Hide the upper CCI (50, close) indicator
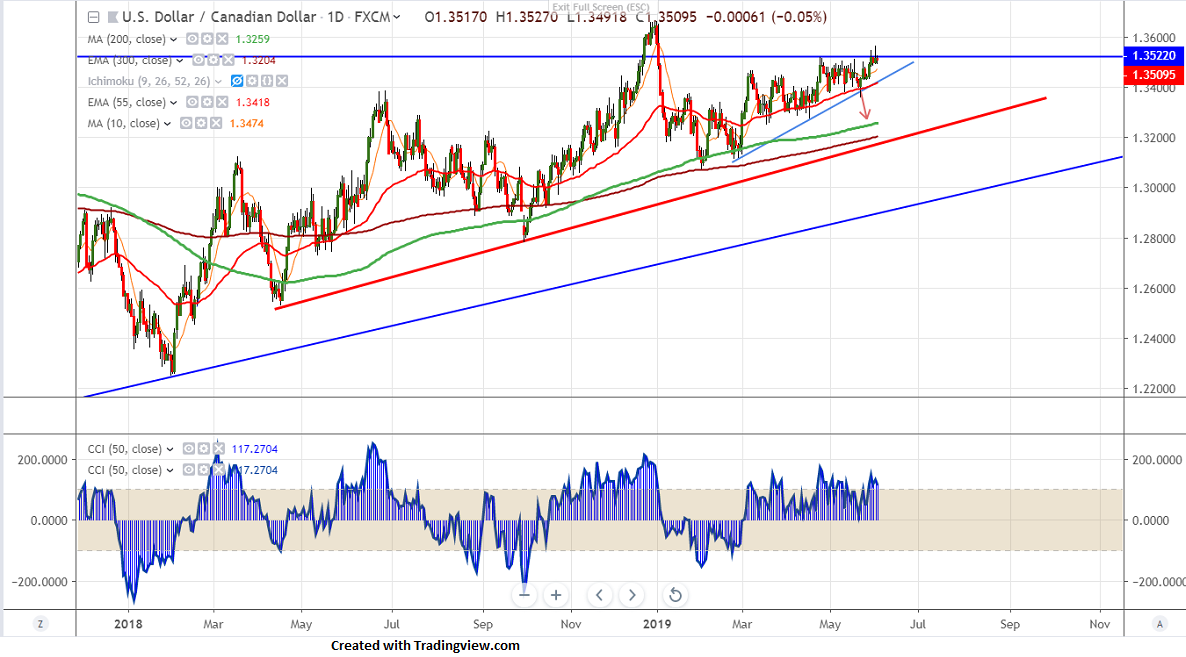1186x657 pixels. pos(189,448)
